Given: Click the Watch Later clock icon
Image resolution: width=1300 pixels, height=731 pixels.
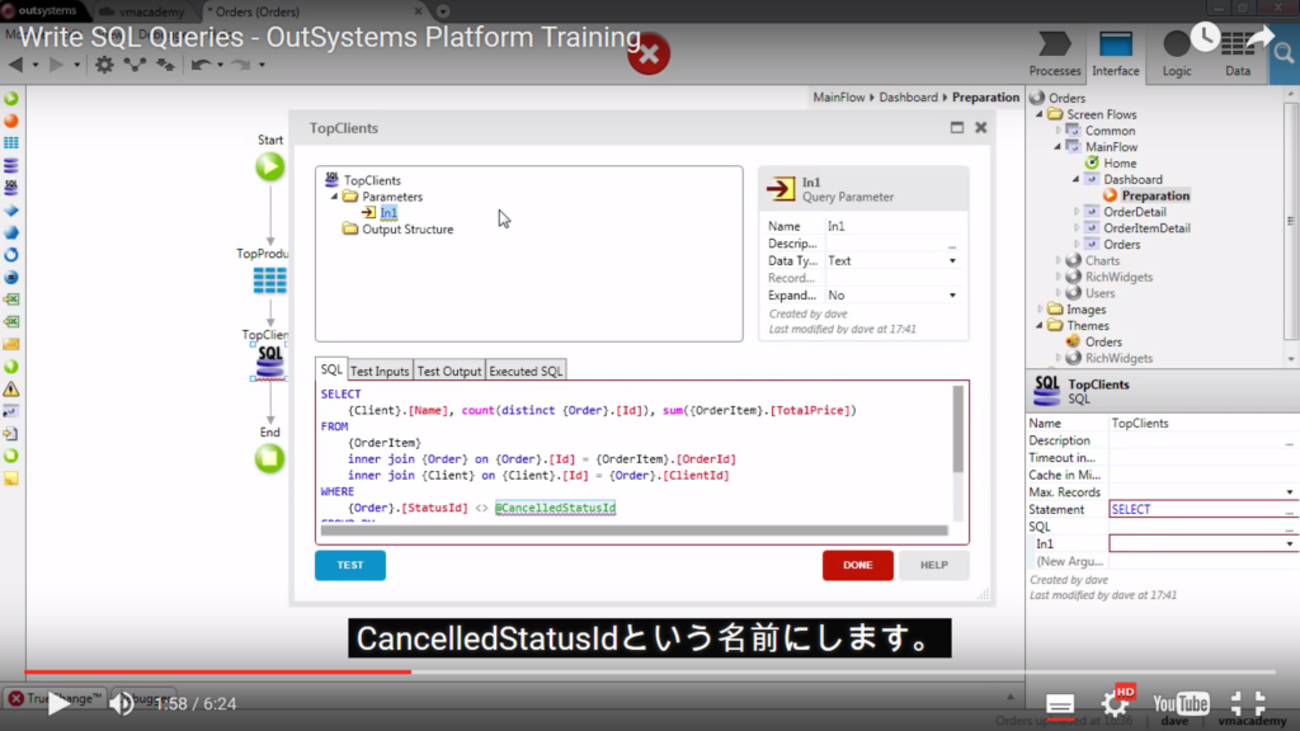Looking at the screenshot, I should click(x=1204, y=38).
